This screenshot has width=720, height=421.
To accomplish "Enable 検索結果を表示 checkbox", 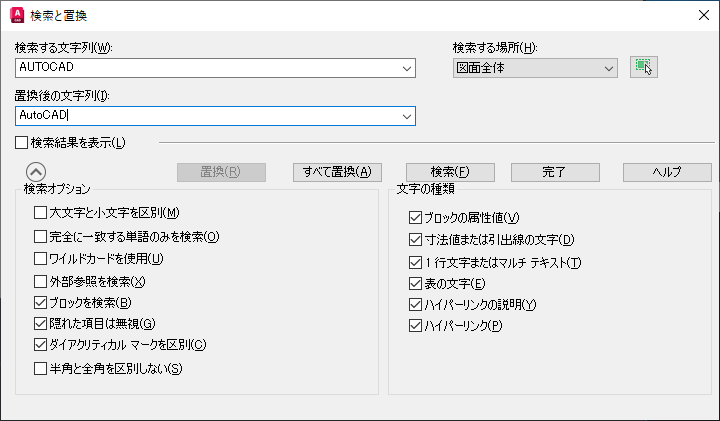I will pos(22,143).
